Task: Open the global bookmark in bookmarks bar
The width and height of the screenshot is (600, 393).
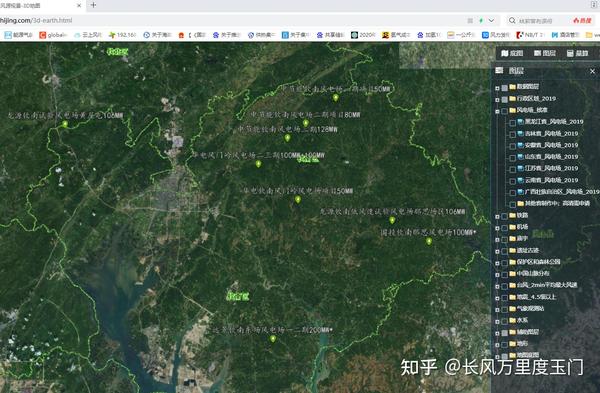Action: [x=53, y=35]
